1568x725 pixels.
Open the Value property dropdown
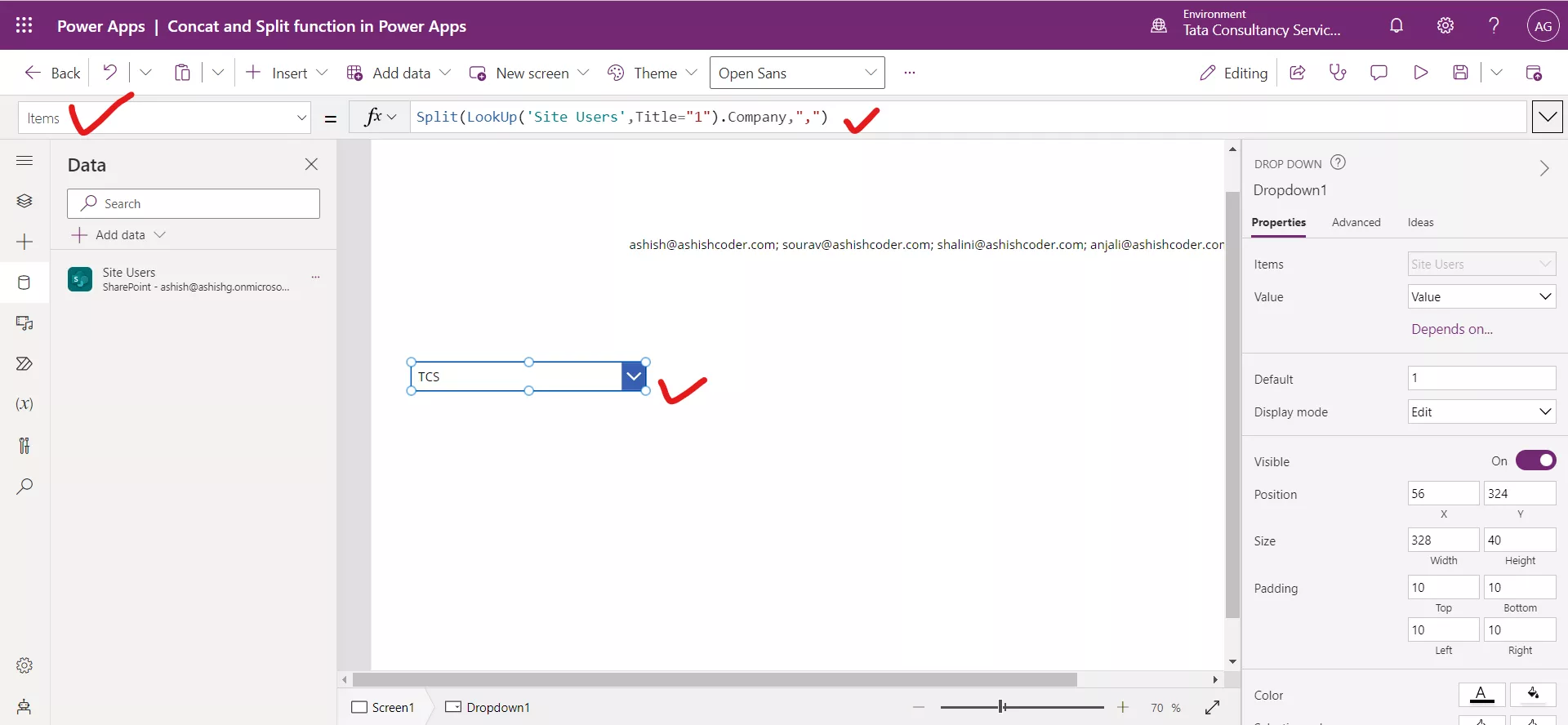point(1481,296)
